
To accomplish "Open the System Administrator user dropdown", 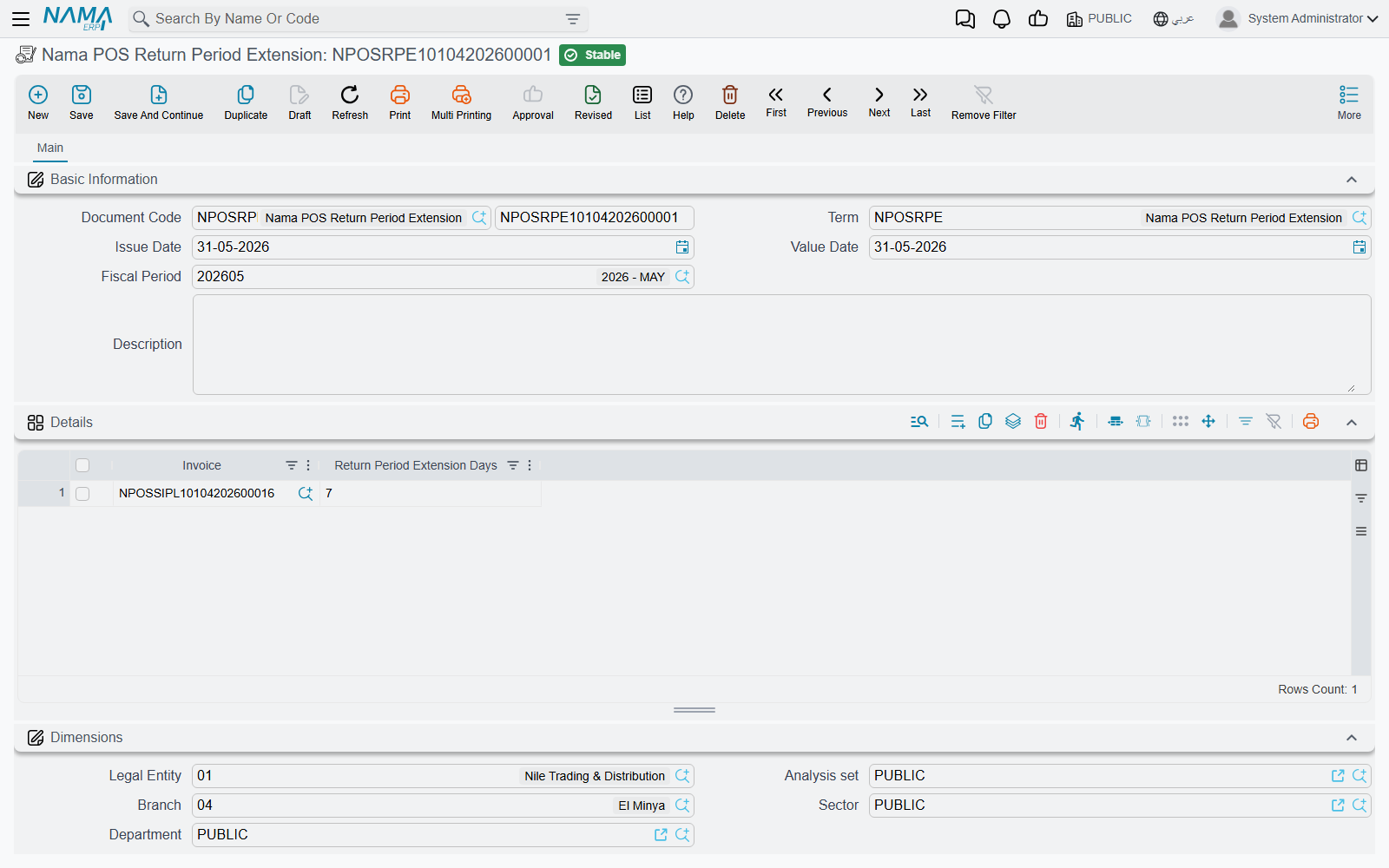I will coord(1298,19).
